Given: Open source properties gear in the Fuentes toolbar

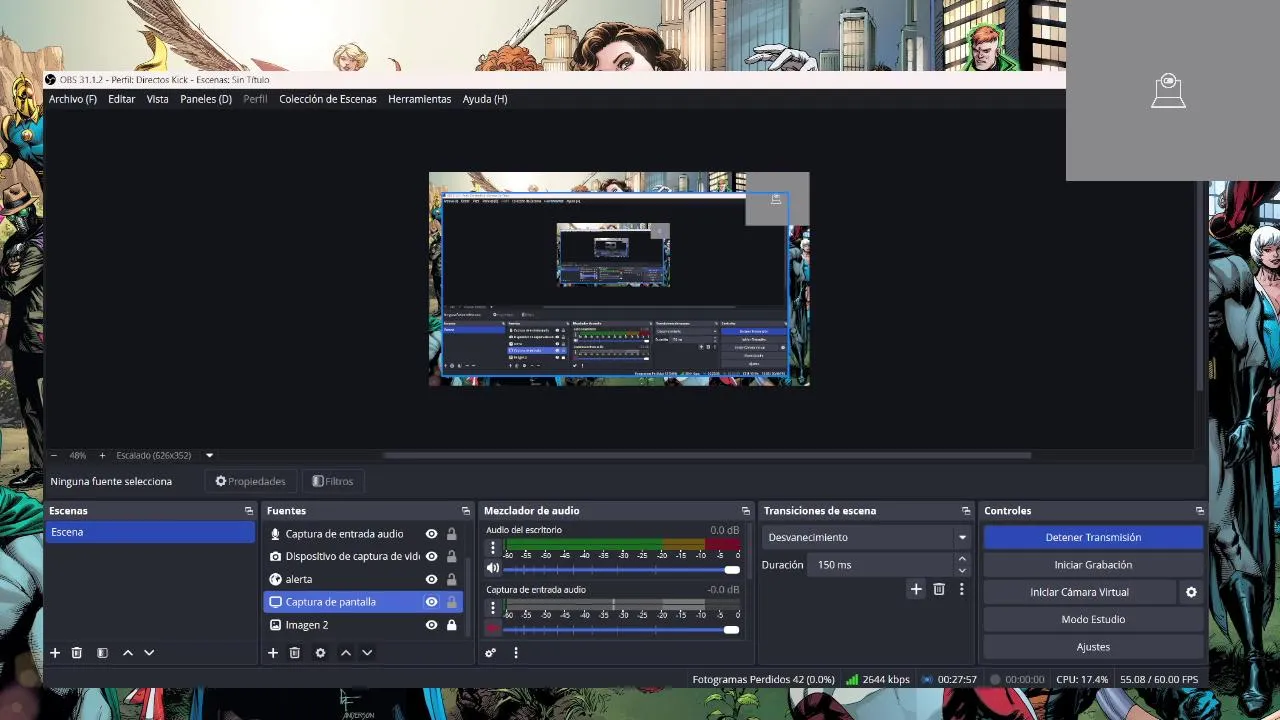Looking at the screenshot, I should pos(320,653).
